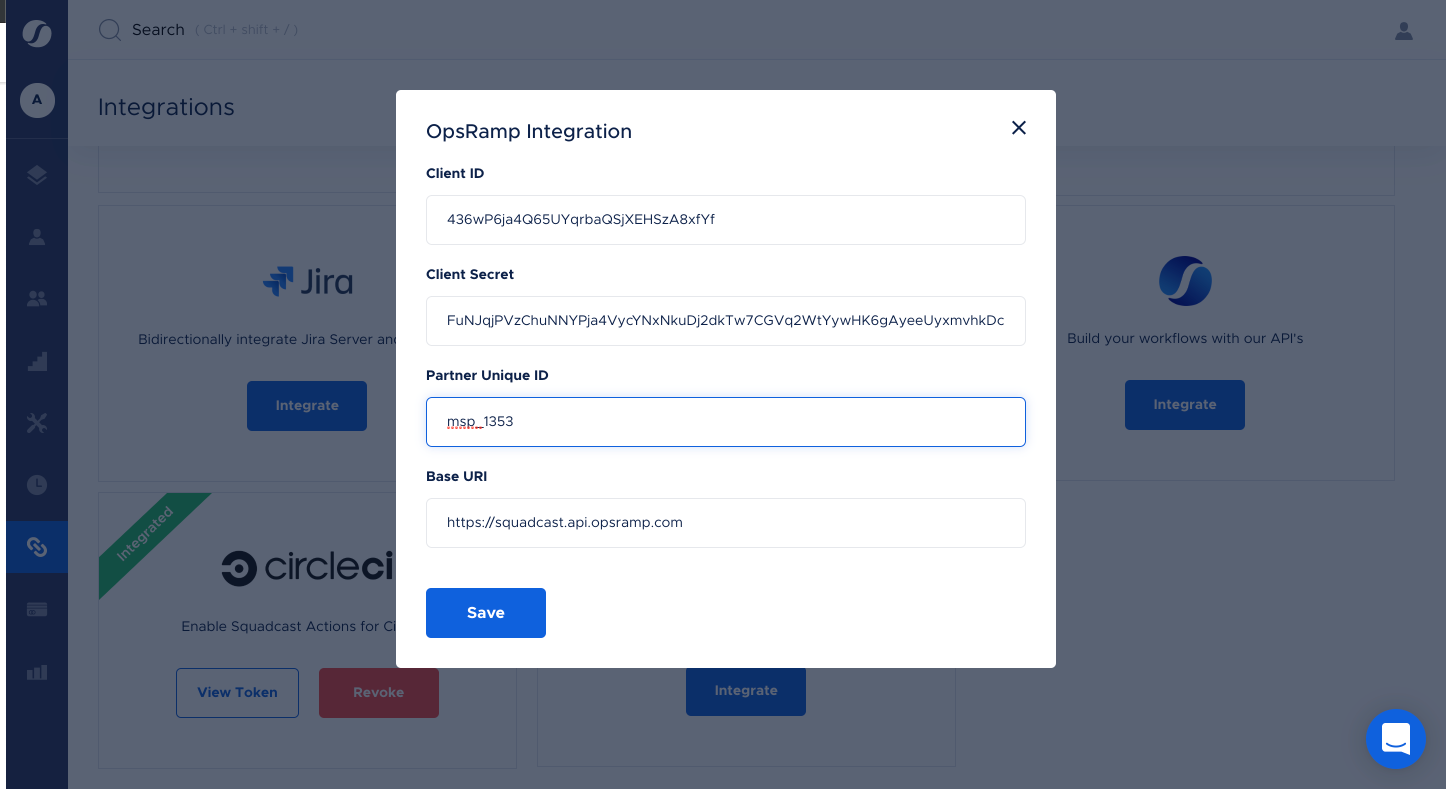Click the magnifier search icon in the top bar

coord(109,30)
